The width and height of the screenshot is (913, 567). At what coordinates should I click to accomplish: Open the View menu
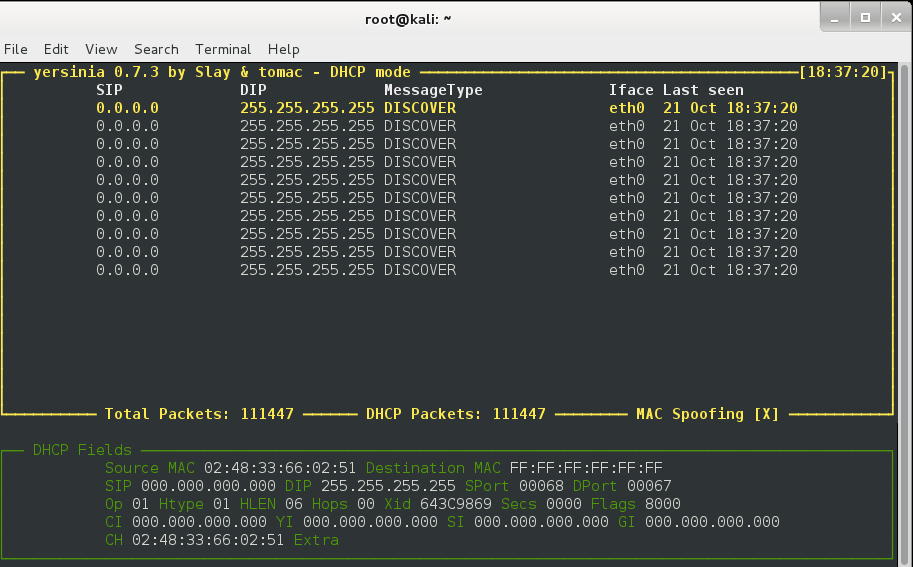tap(101, 49)
